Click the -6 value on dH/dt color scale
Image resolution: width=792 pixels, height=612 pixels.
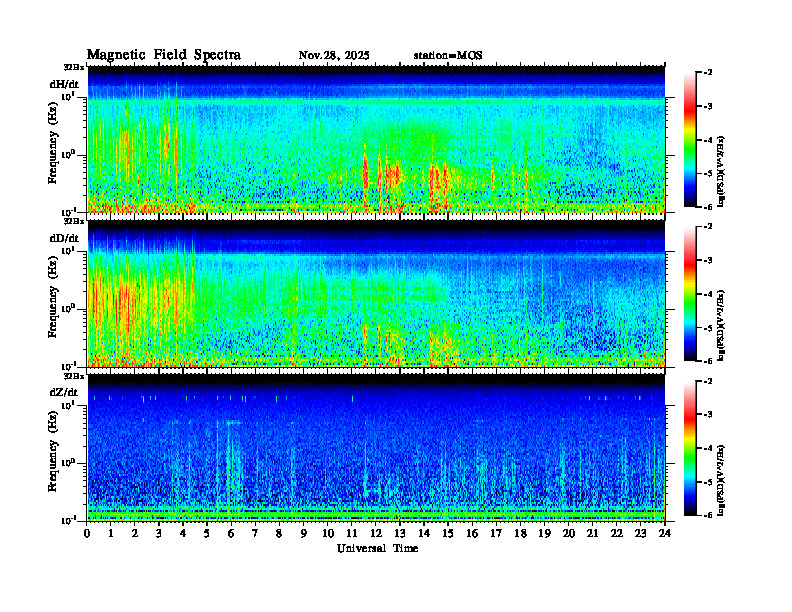coord(707,207)
